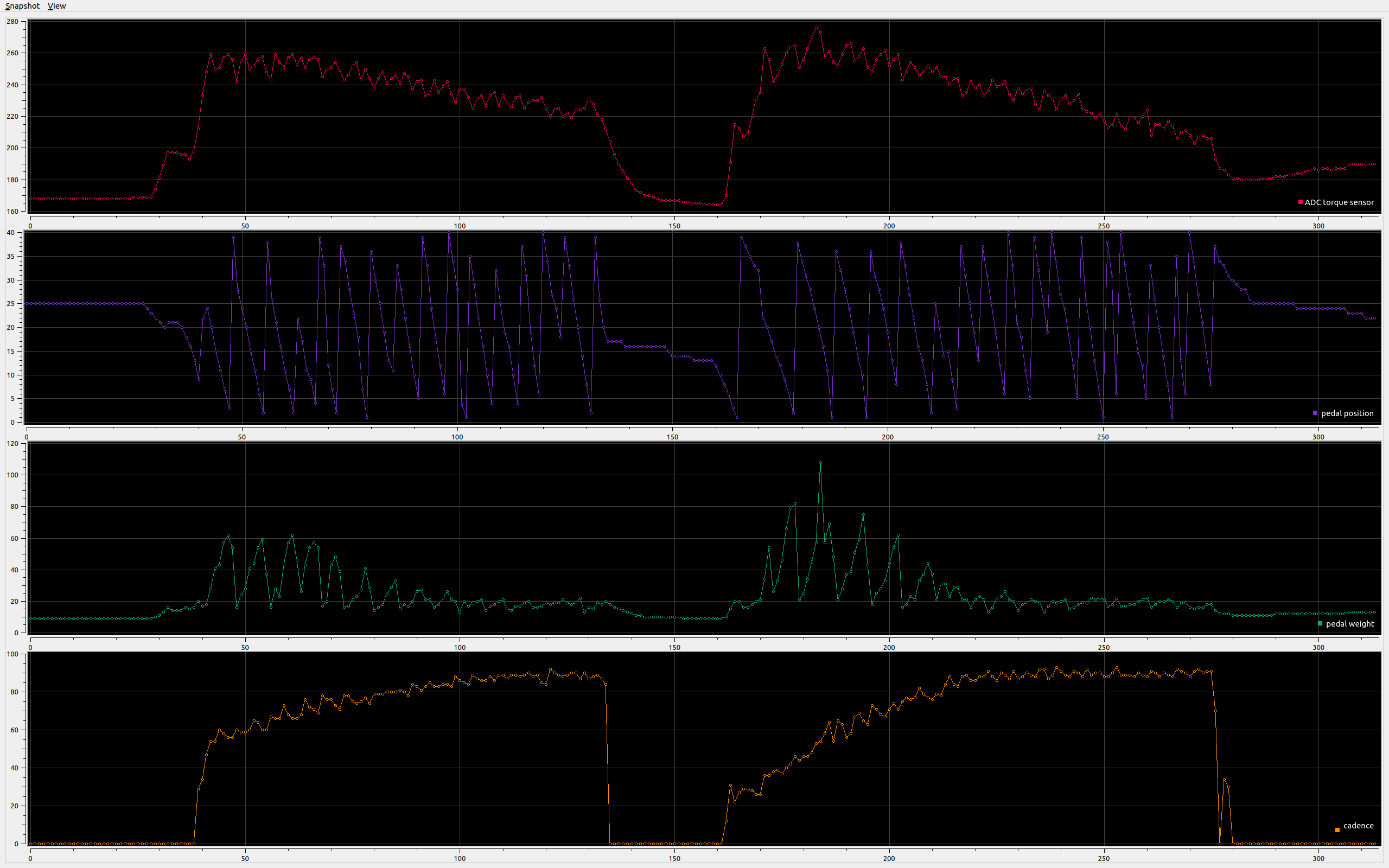Click the orange cadence legend swatch
Screen dimensions: 1389x868
tap(1337, 829)
